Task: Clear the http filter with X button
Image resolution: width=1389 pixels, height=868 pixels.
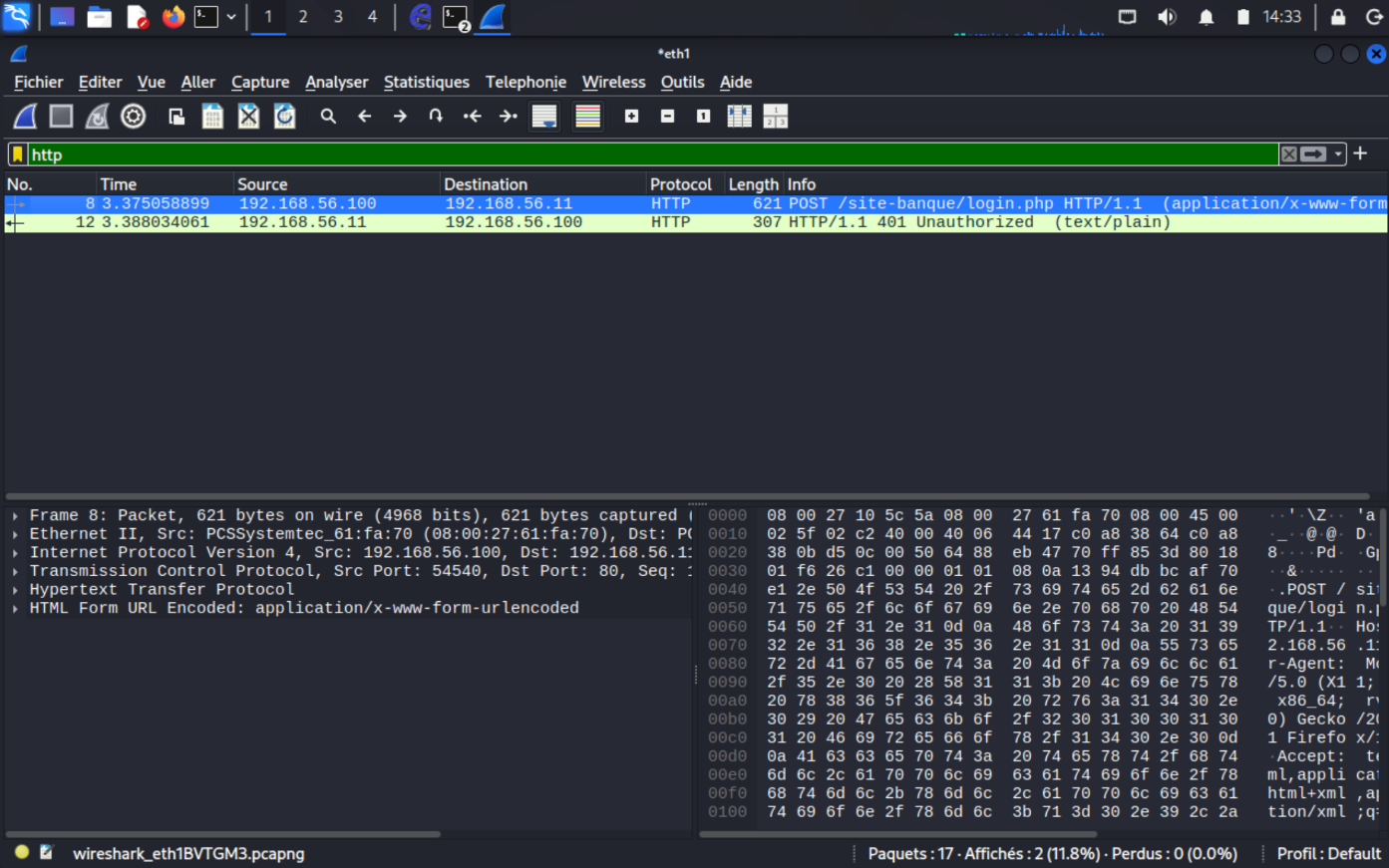Action: 1288,153
